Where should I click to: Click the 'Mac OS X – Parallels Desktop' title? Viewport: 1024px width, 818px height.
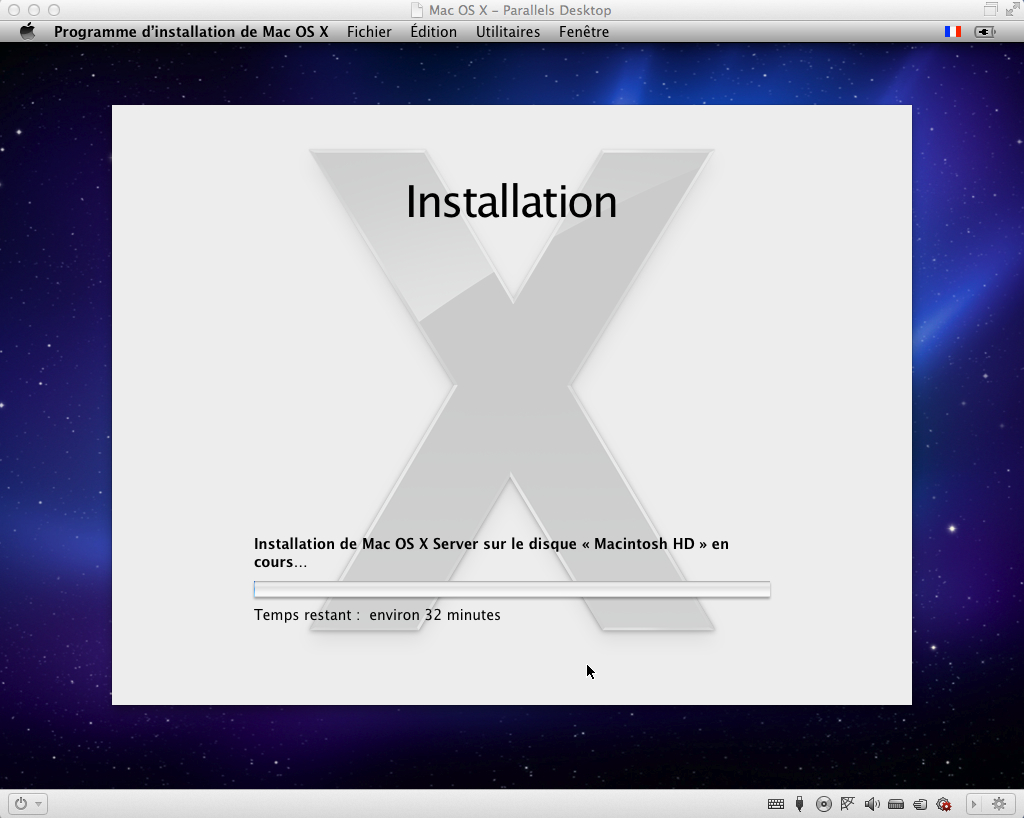(520, 10)
